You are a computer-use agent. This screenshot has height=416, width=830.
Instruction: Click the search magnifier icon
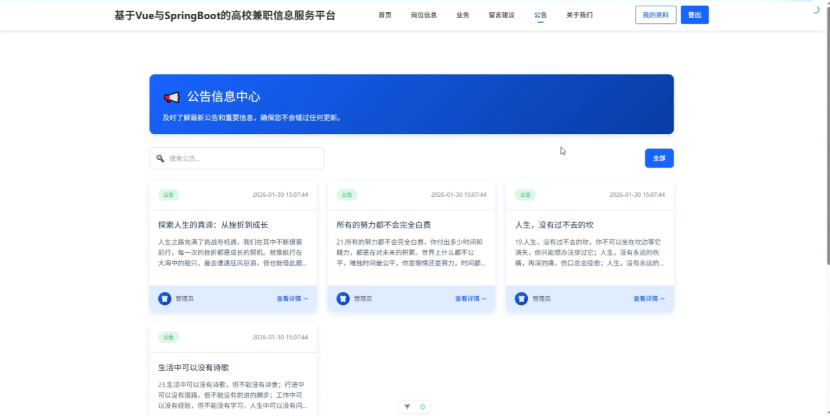(x=160, y=158)
